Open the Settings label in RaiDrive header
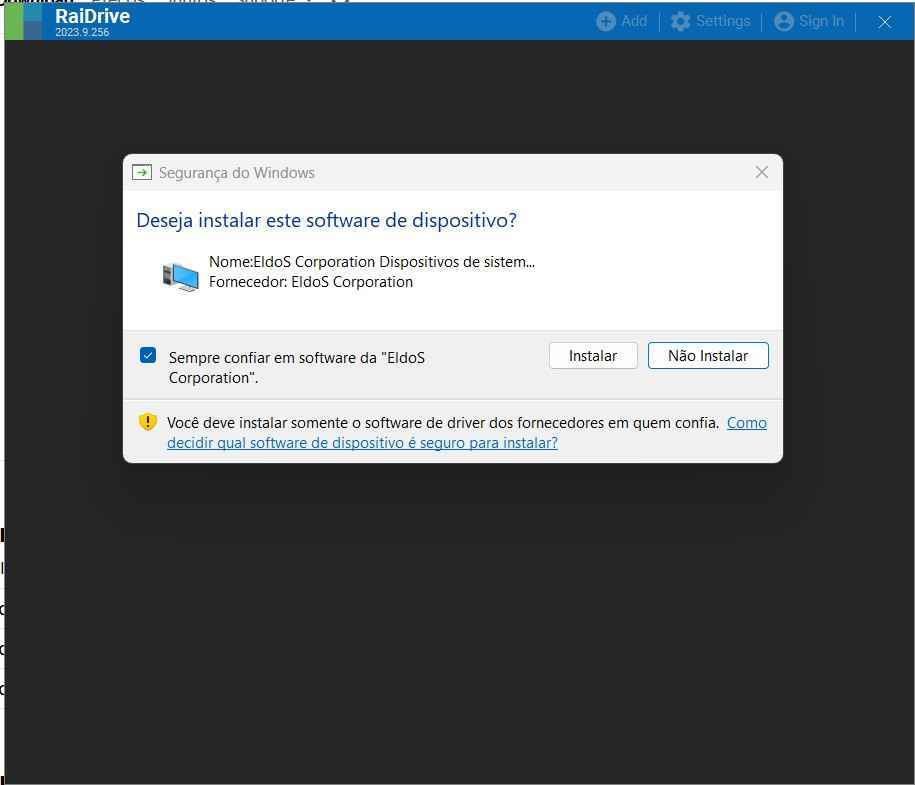915x785 pixels. pos(723,21)
